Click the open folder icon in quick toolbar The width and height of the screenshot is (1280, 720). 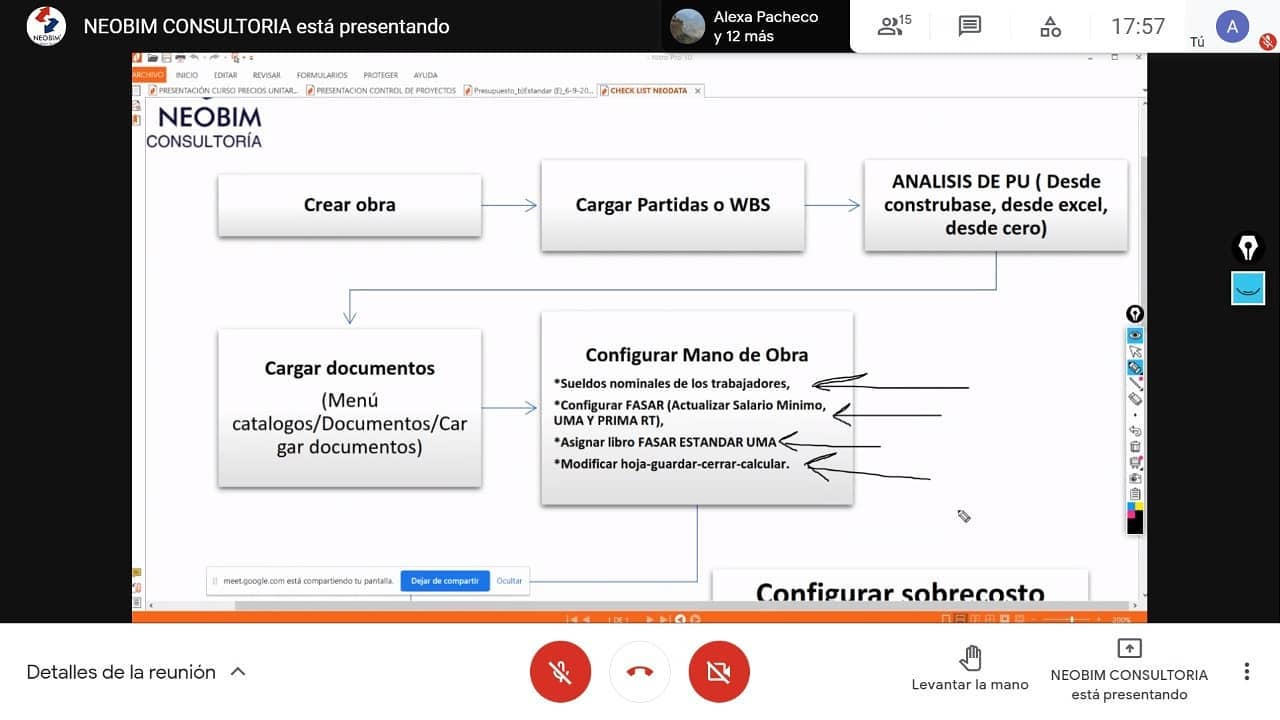click(x=152, y=58)
